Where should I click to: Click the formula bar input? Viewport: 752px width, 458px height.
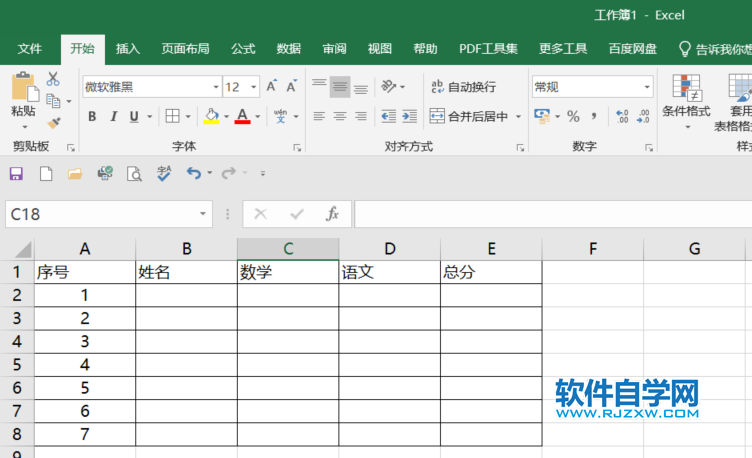[553, 214]
